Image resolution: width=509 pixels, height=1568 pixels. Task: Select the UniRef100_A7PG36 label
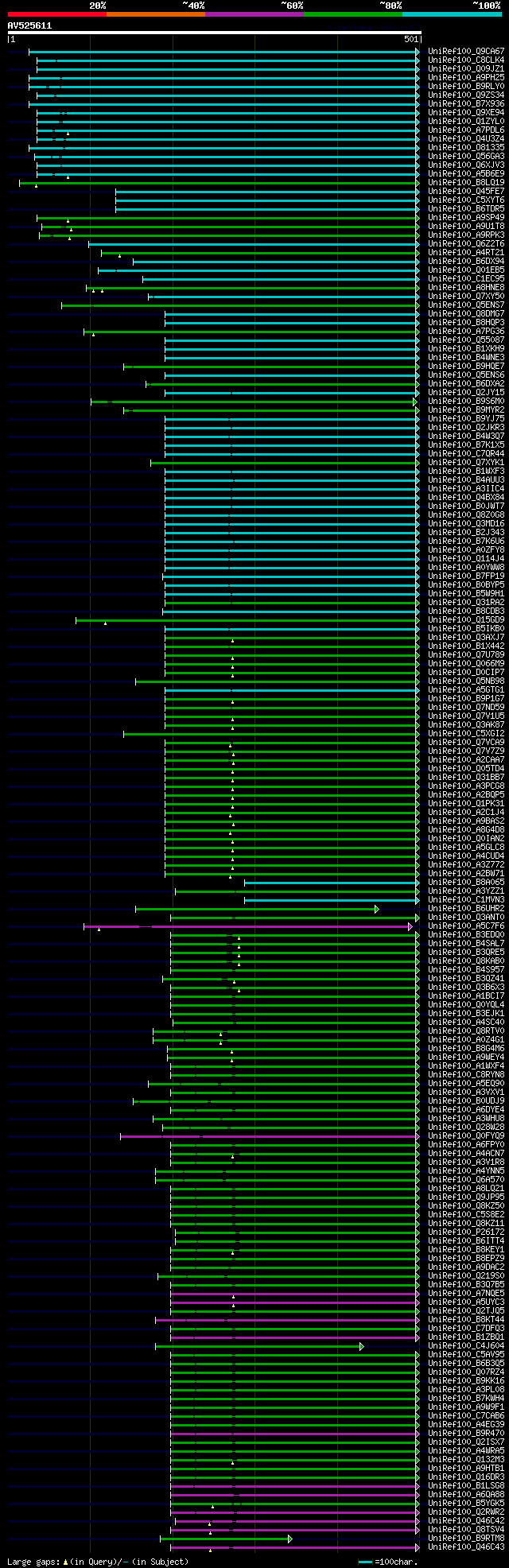tap(466, 332)
